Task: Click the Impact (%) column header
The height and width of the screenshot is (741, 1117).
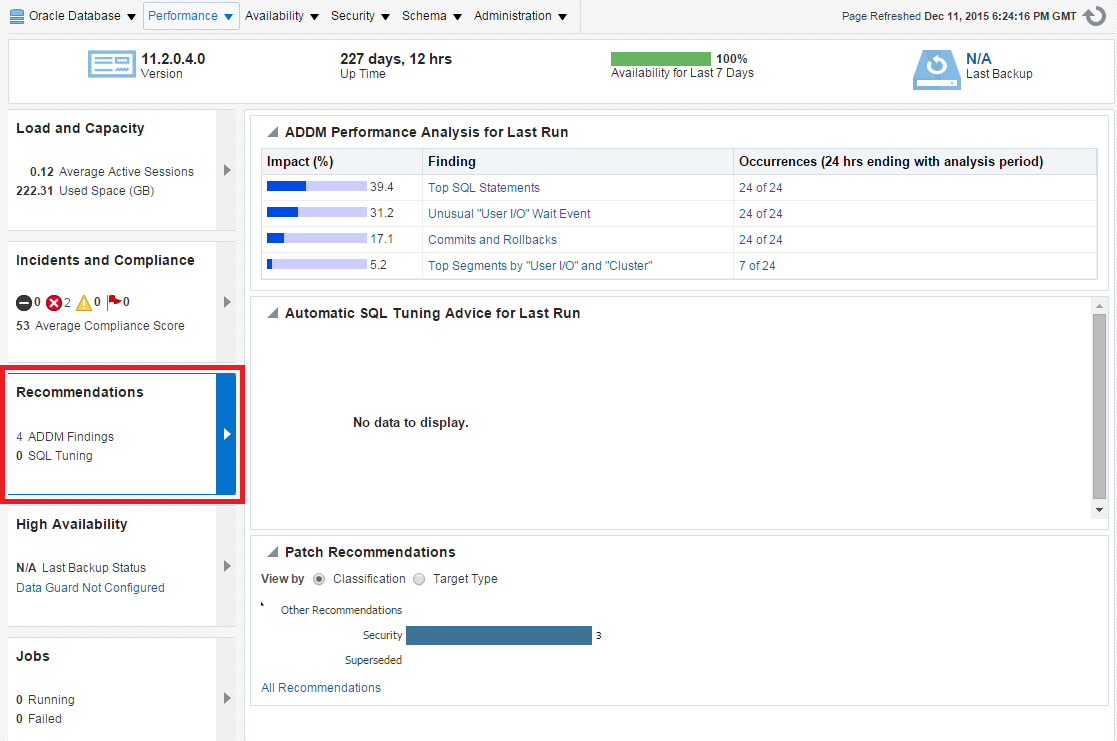Action: coord(342,162)
